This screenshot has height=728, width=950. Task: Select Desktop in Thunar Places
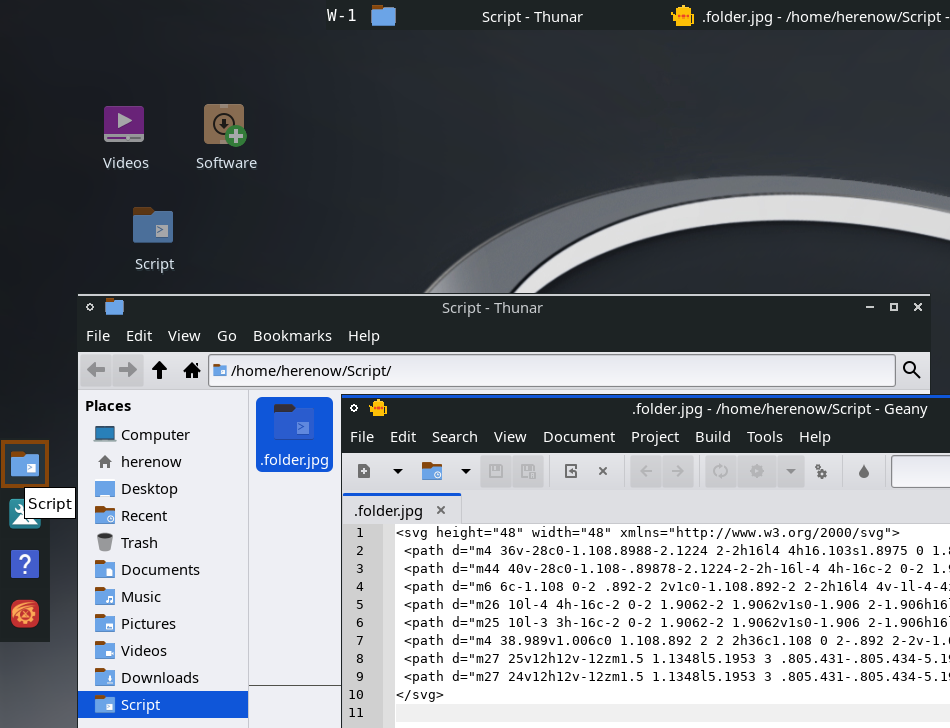click(x=163, y=489)
